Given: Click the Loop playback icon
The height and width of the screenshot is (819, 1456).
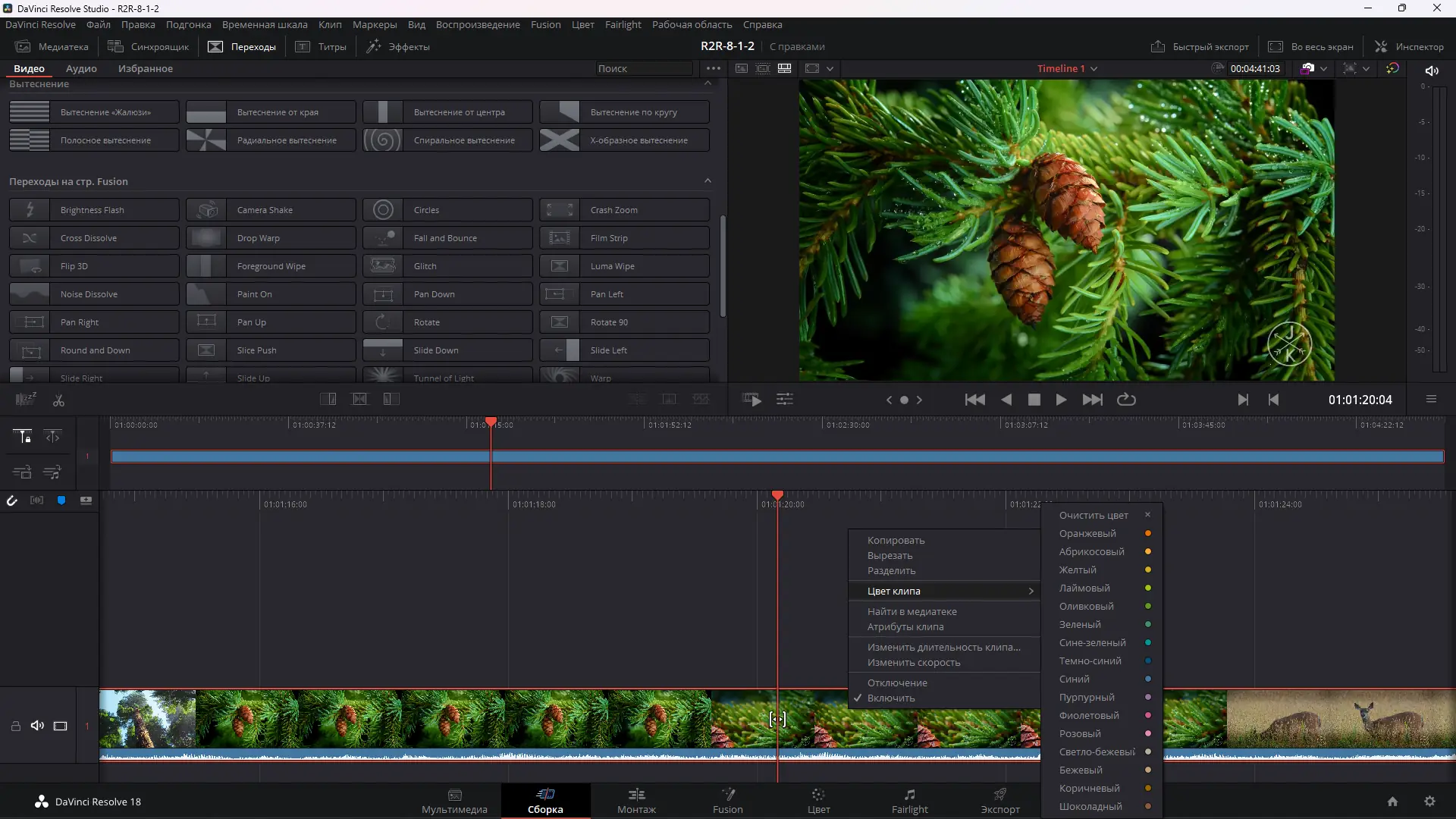Looking at the screenshot, I should (x=1126, y=400).
